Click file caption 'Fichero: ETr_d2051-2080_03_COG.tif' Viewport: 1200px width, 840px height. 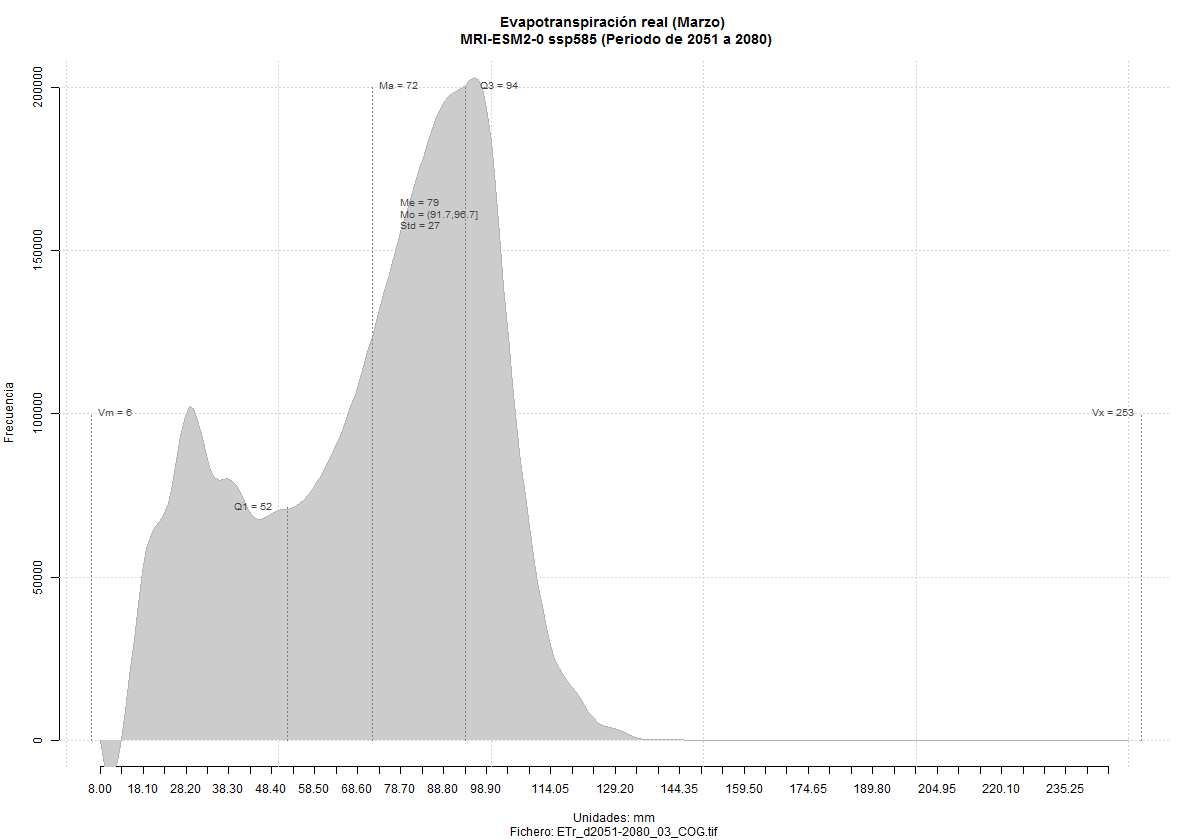point(613,832)
